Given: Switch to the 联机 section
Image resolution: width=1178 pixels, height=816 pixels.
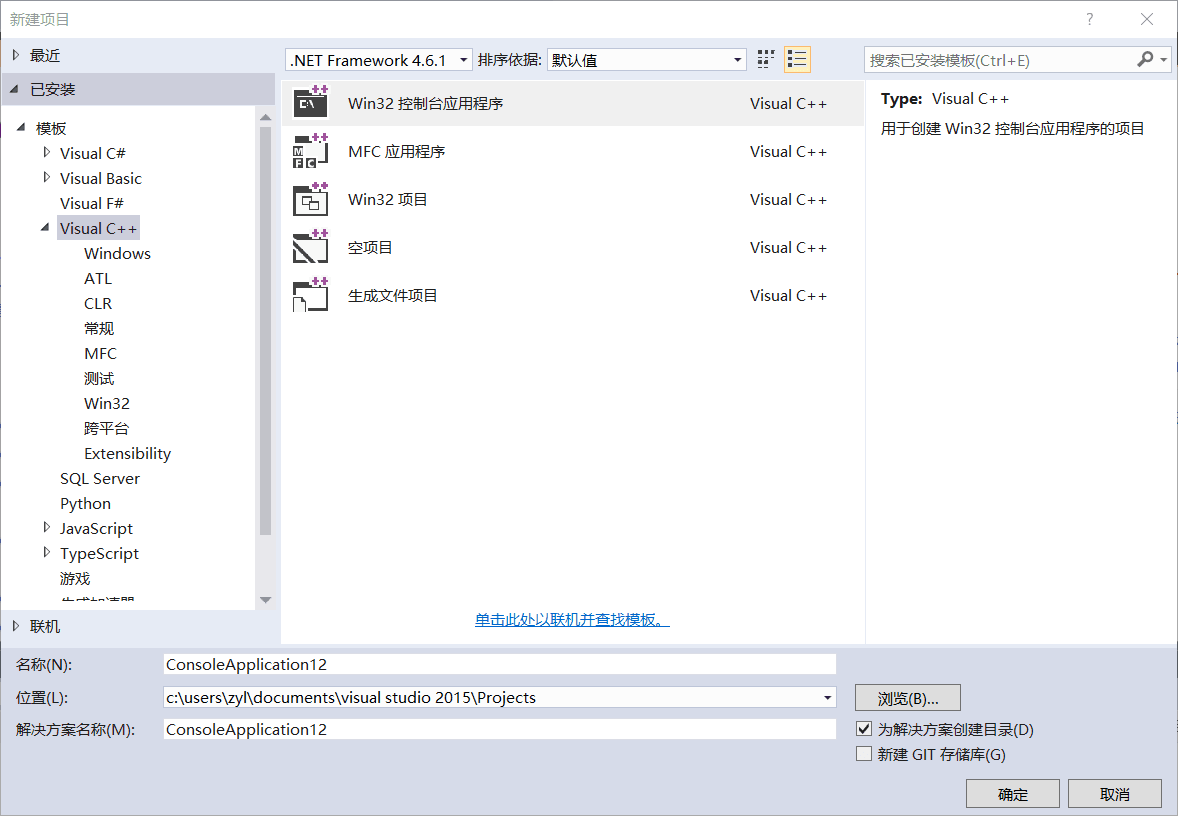Looking at the screenshot, I should pyautogui.click(x=44, y=626).
